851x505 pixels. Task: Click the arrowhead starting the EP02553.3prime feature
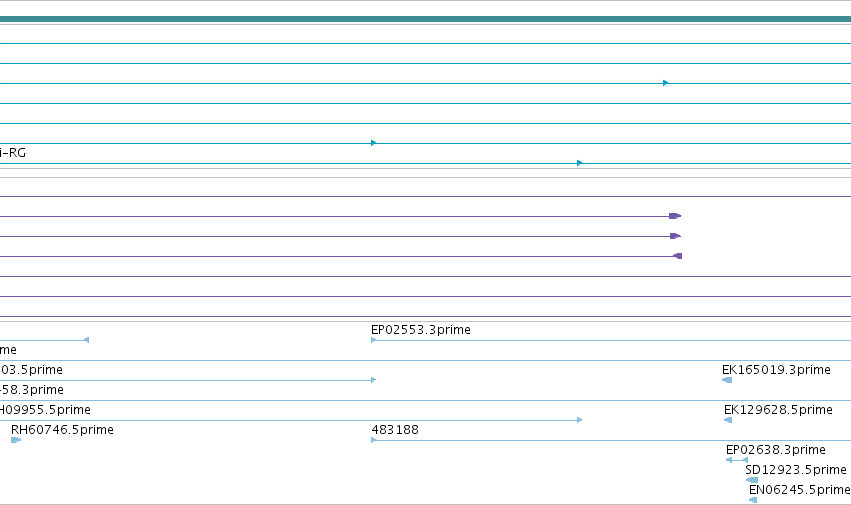click(x=373, y=340)
